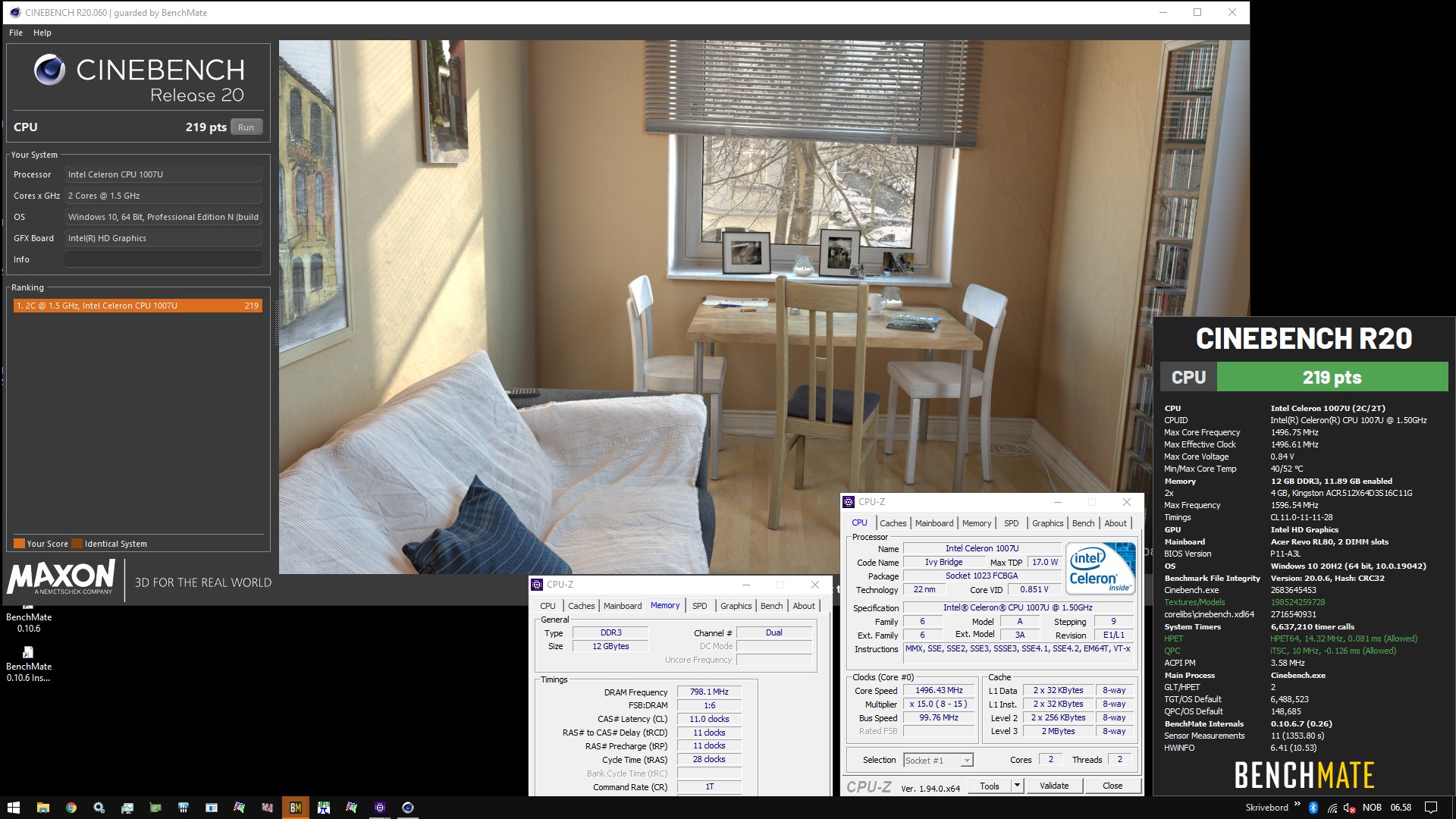Open the green graphics card app on taskbar
This screenshot has height=819, width=1456.
click(x=155, y=808)
